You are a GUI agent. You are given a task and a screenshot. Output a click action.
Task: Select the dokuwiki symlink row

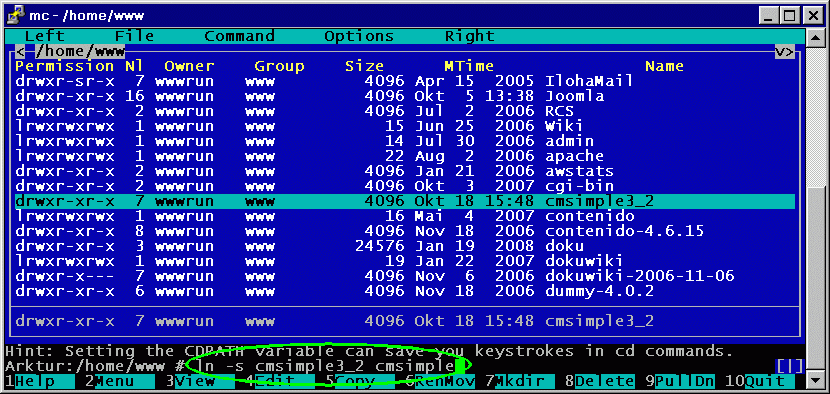[x=405, y=261]
